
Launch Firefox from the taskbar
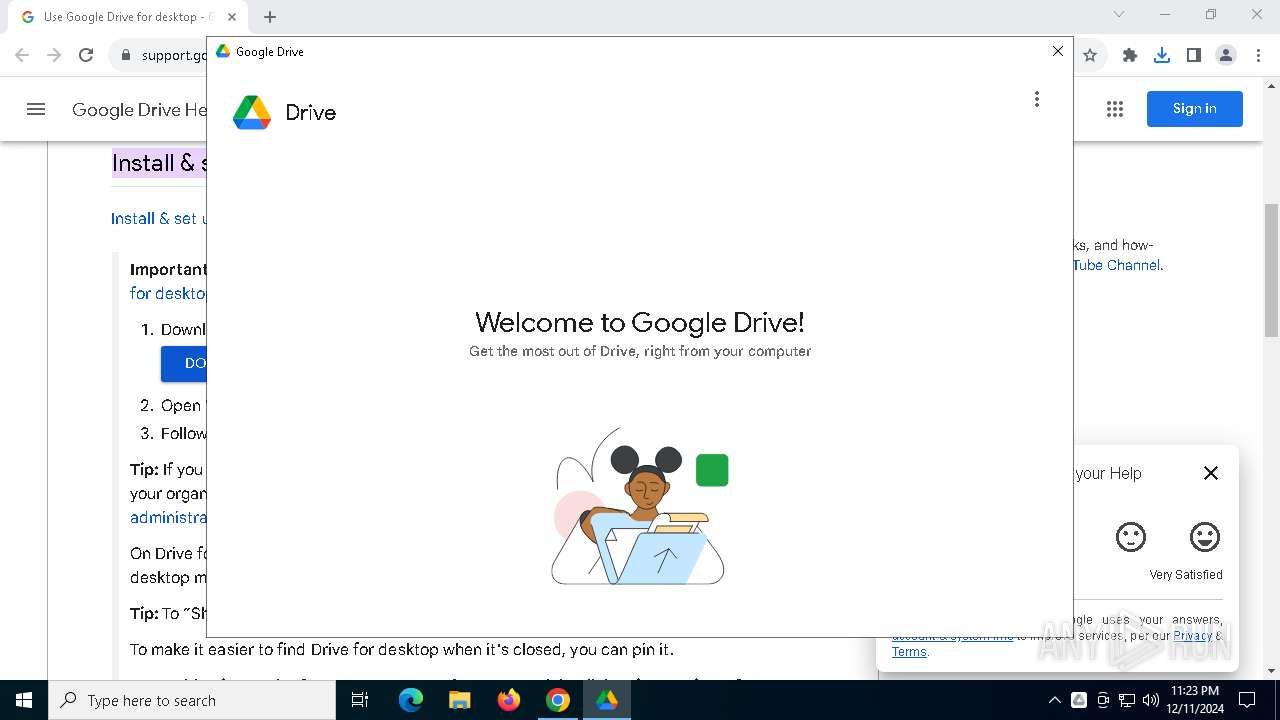point(509,700)
